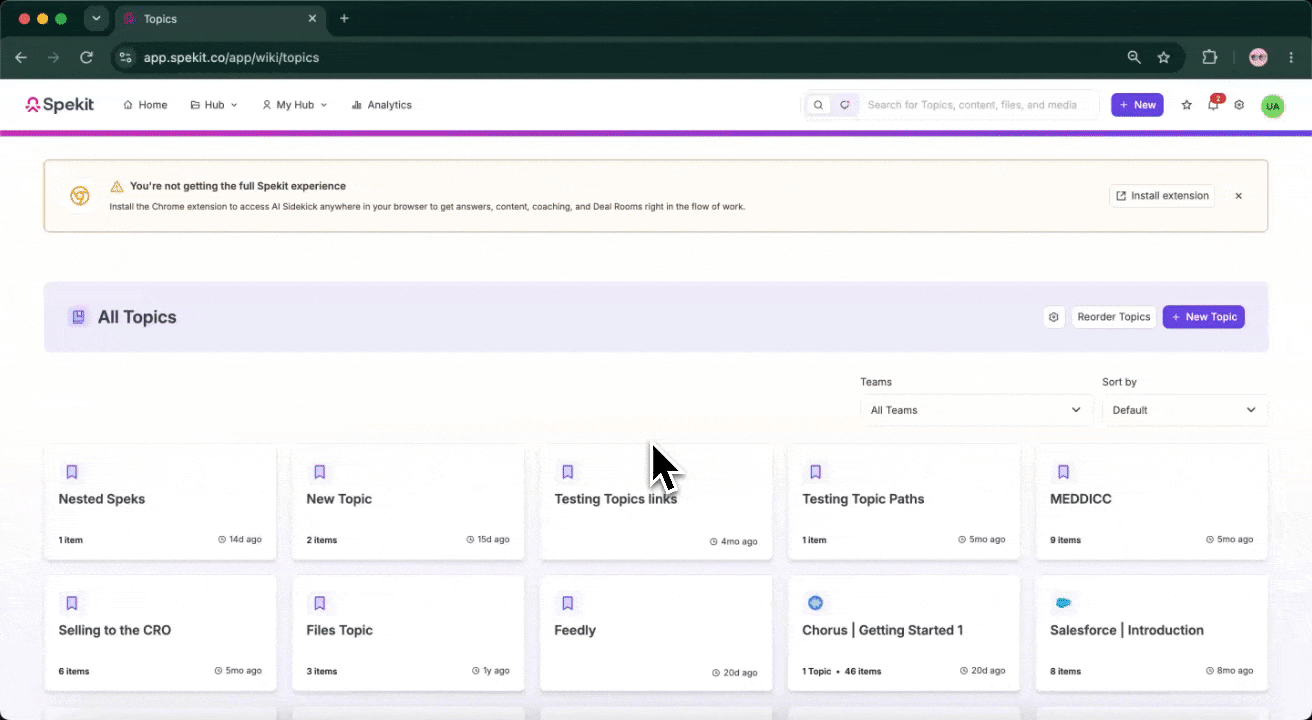Screen dimensions: 1312x720
Task: Open the favorites star in Spekit header
Action: pyautogui.click(x=1187, y=104)
